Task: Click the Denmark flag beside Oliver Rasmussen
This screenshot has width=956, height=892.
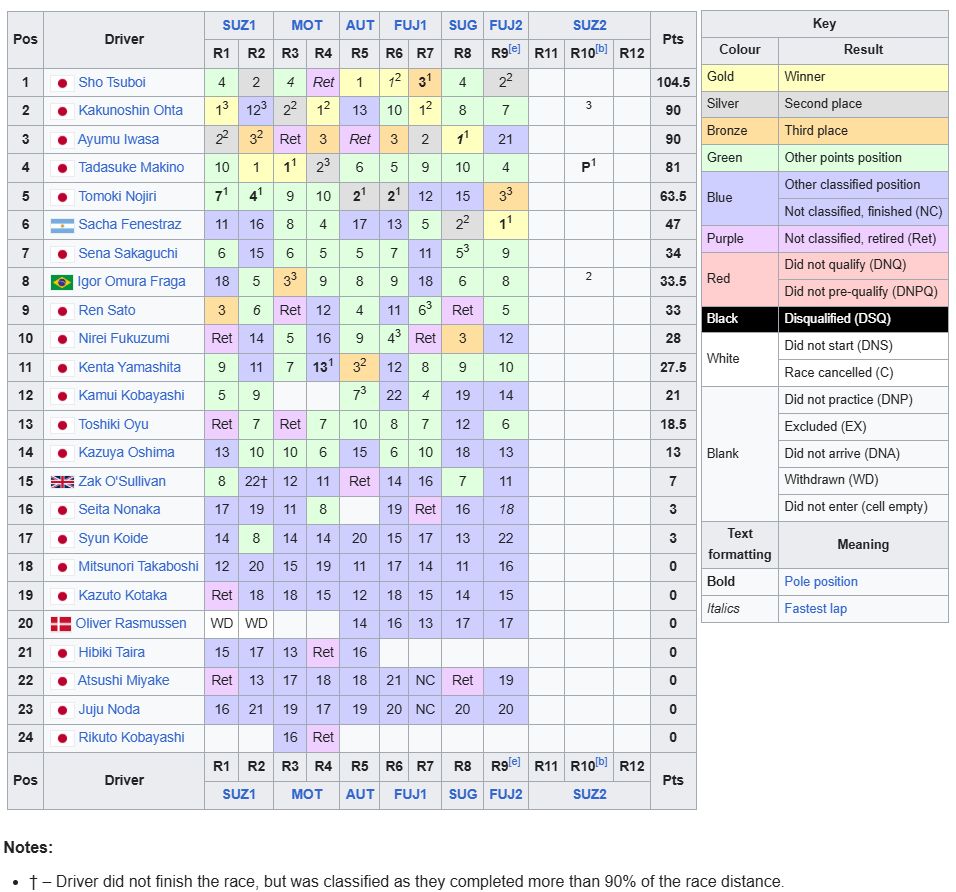Action: coord(61,623)
